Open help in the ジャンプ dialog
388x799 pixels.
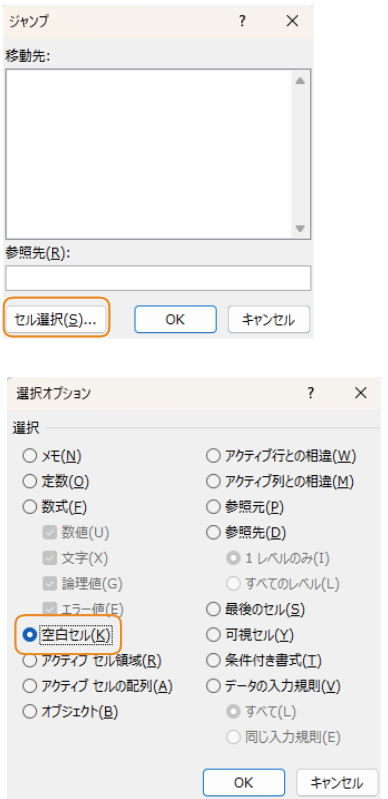(242, 21)
